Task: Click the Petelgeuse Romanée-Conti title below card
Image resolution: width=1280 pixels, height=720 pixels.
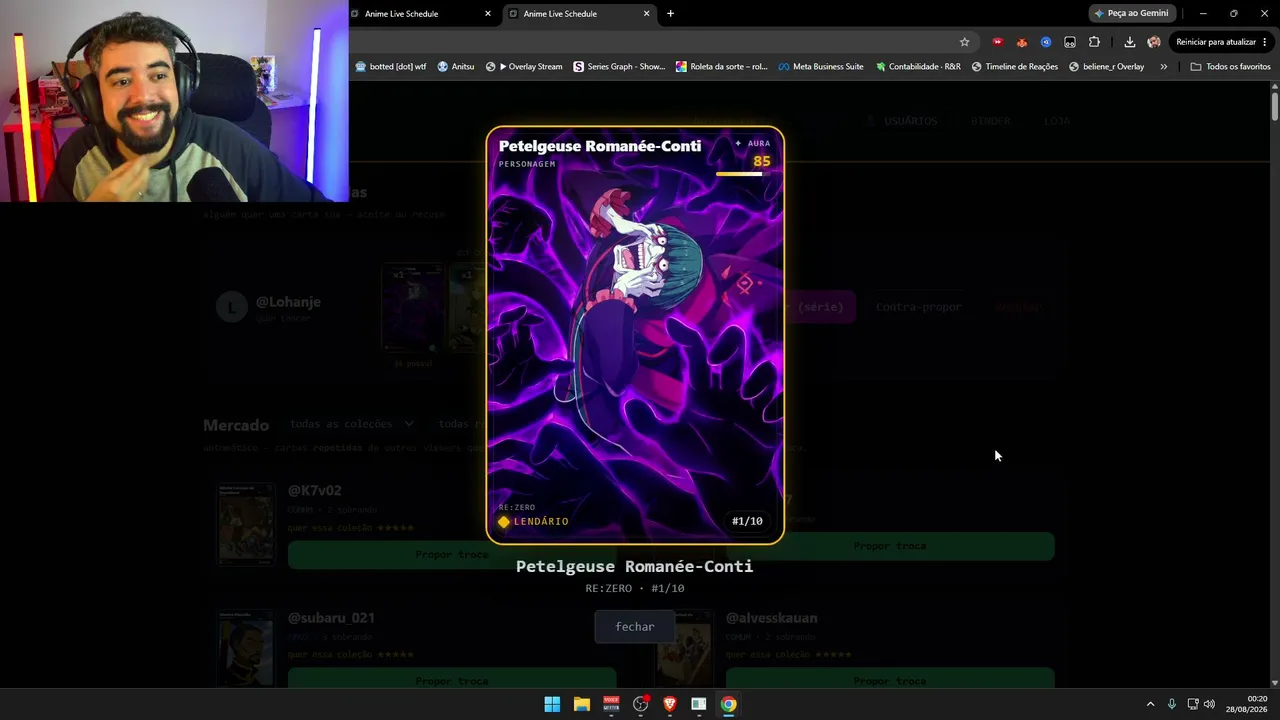Action: click(x=634, y=566)
